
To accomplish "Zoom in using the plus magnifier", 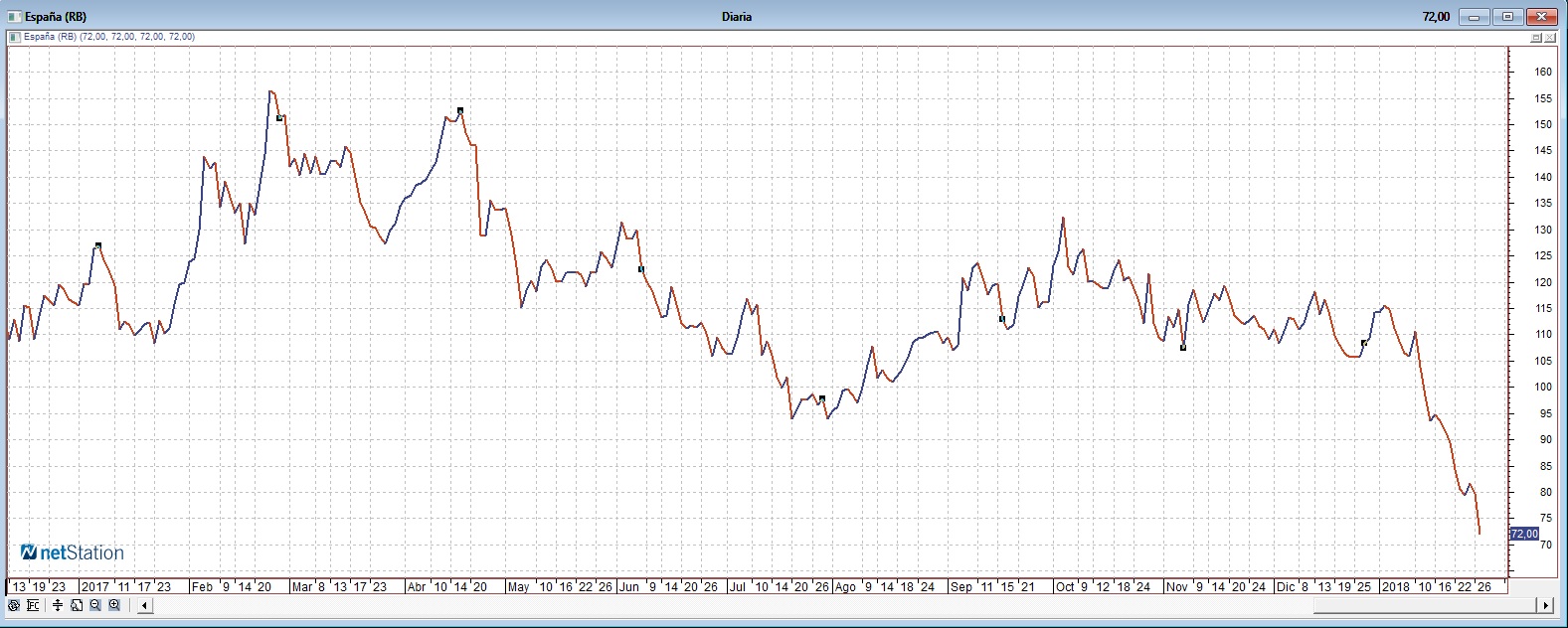I will (114, 605).
